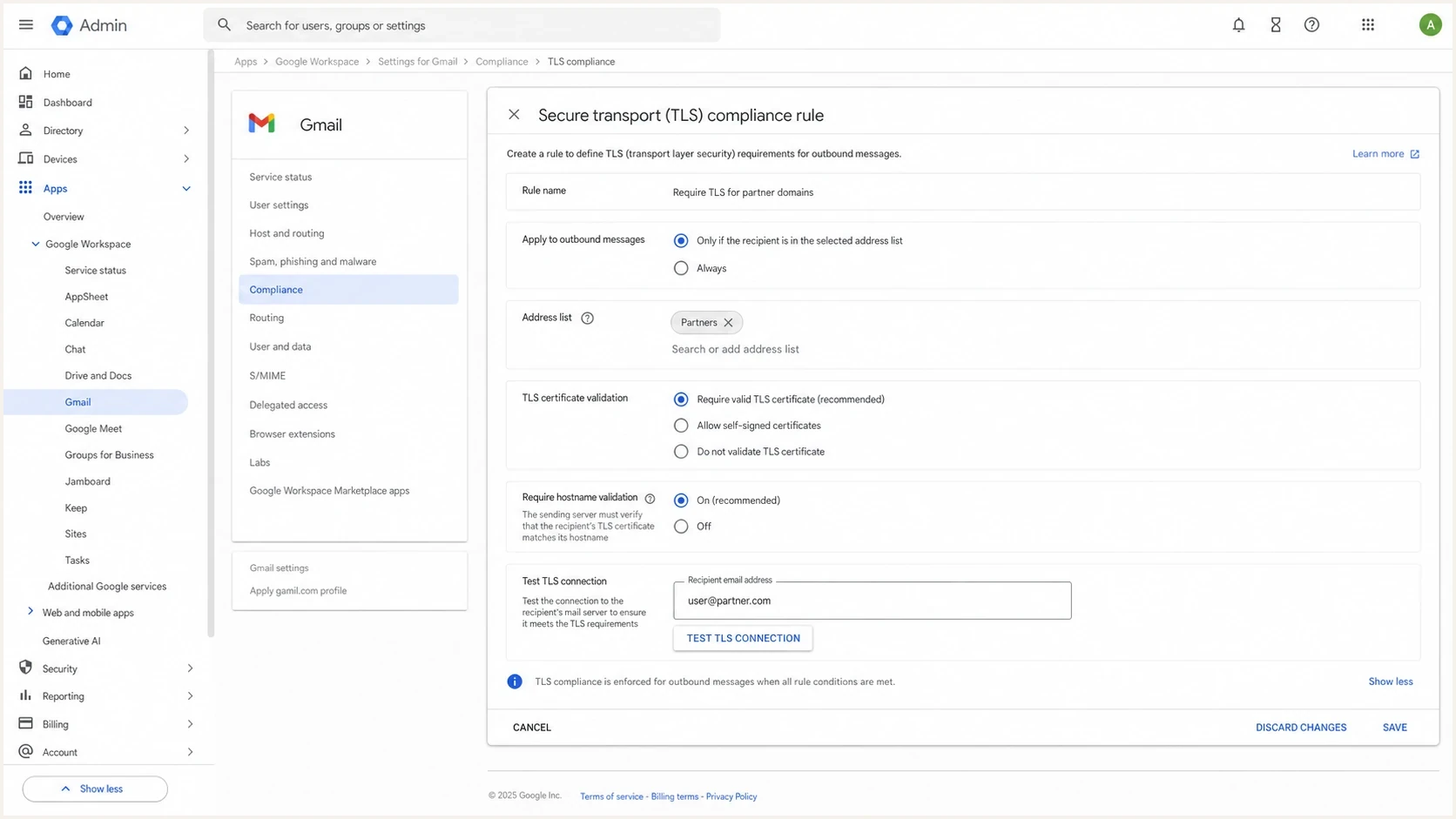This screenshot has width=1456, height=819.
Task: Open Privacy Policy link
Action: 731,796
